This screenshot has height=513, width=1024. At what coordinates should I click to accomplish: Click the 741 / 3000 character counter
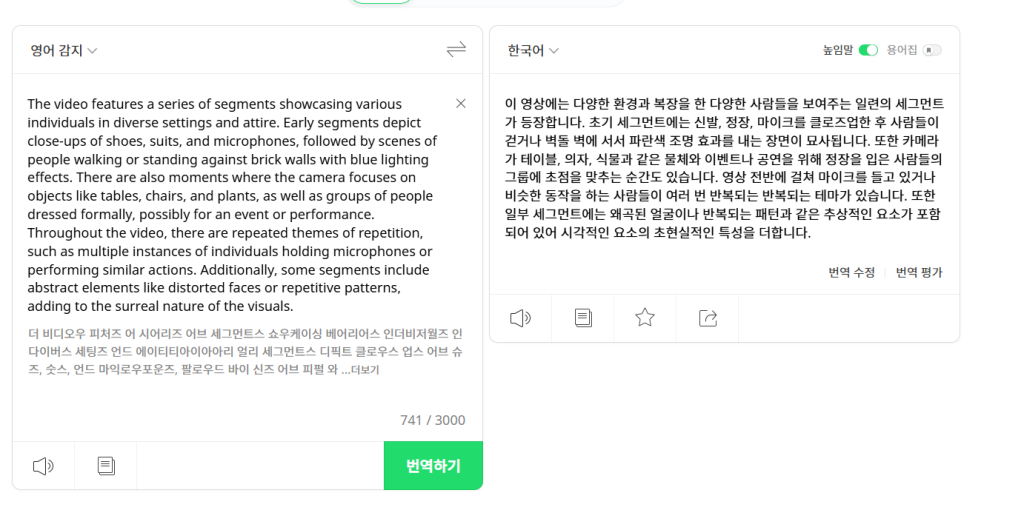(432, 420)
